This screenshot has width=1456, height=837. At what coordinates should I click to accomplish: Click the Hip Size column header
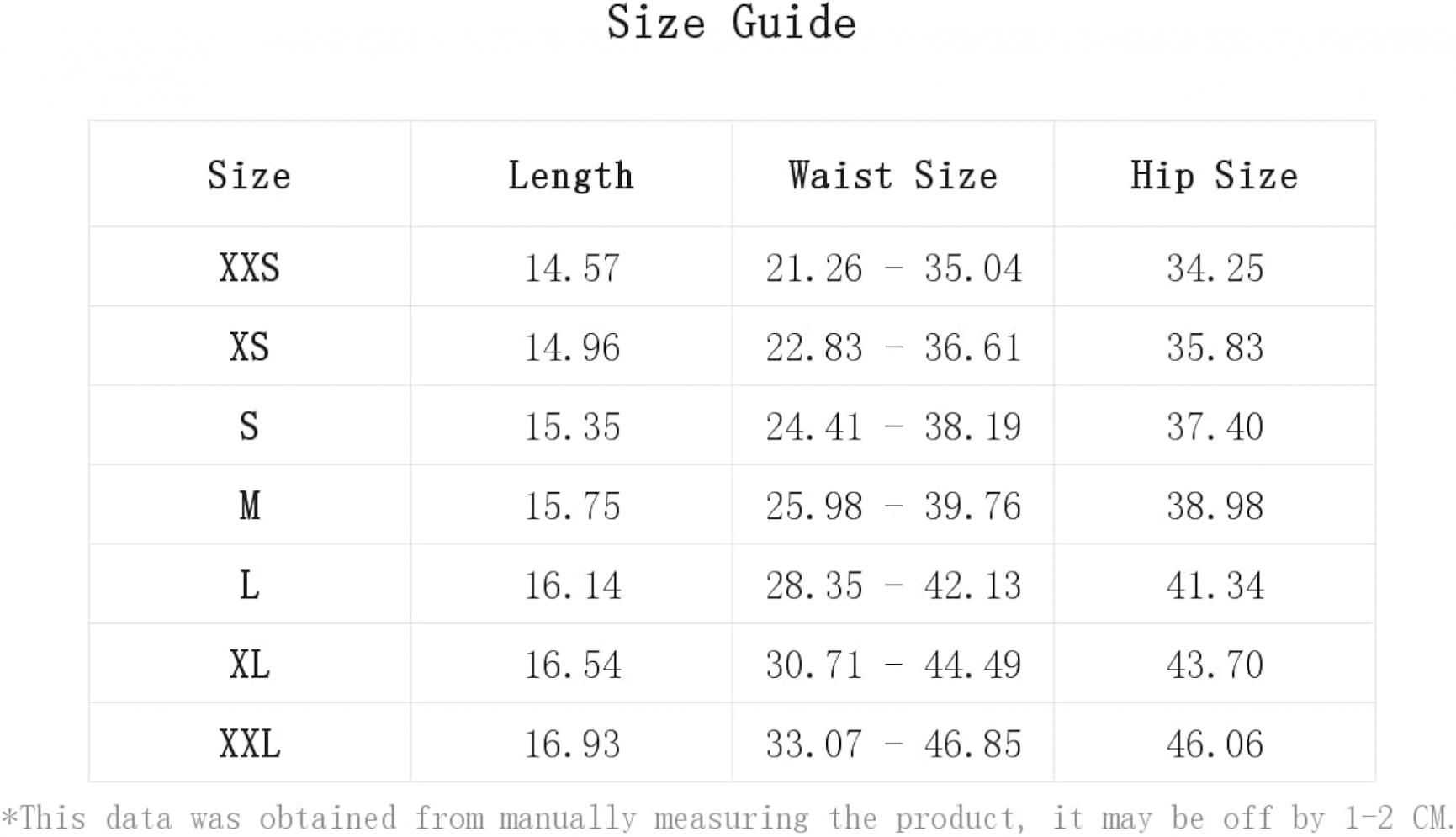tap(1214, 176)
